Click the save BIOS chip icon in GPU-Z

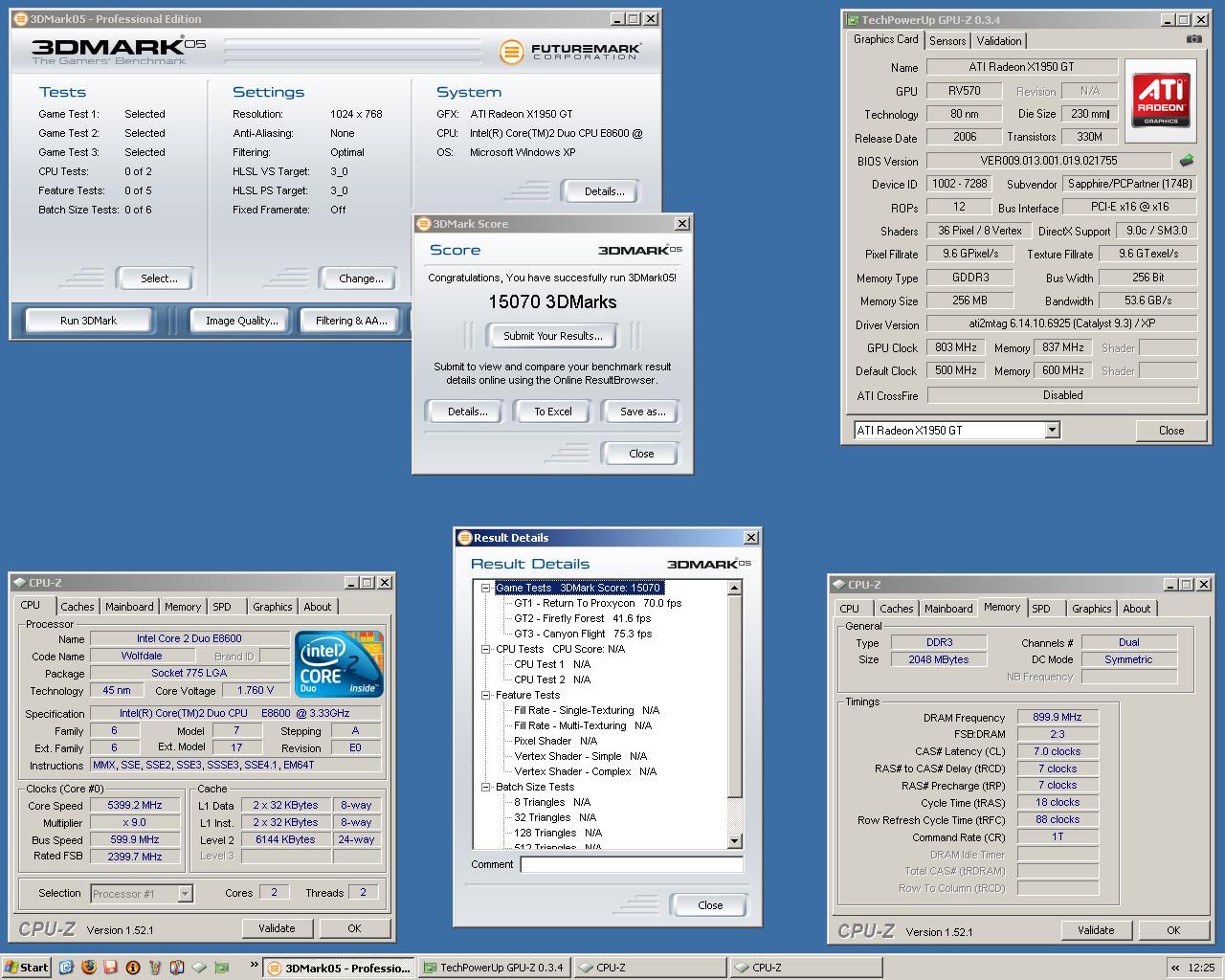click(1187, 160)
